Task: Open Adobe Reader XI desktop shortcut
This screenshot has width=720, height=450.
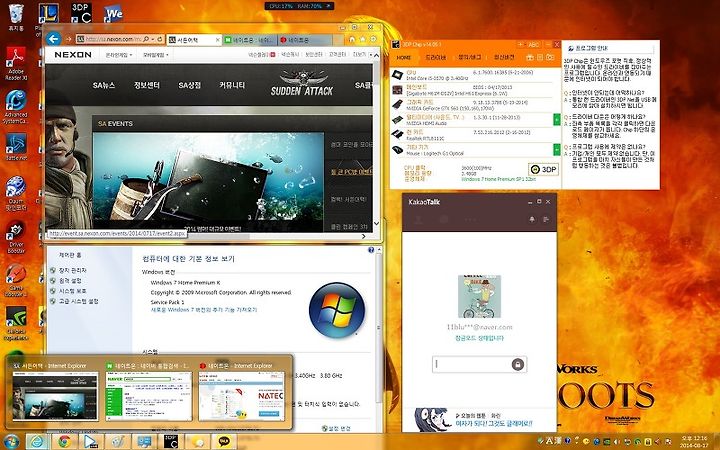Action: click(16, 63)
